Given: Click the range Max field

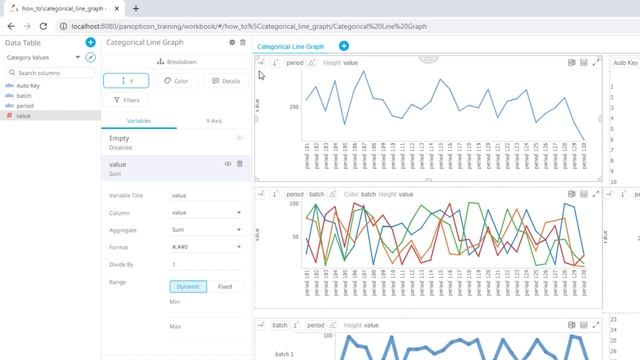Looking at the screenshot, I should click(206, 336).
